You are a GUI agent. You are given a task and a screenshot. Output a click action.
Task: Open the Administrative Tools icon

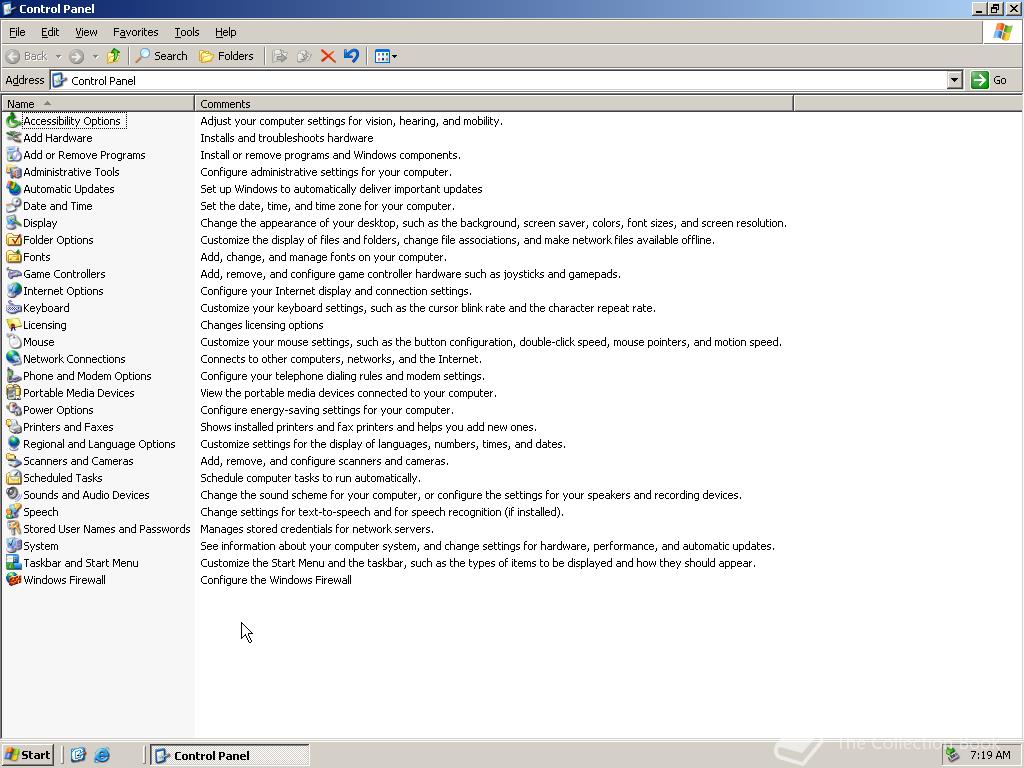13,172
